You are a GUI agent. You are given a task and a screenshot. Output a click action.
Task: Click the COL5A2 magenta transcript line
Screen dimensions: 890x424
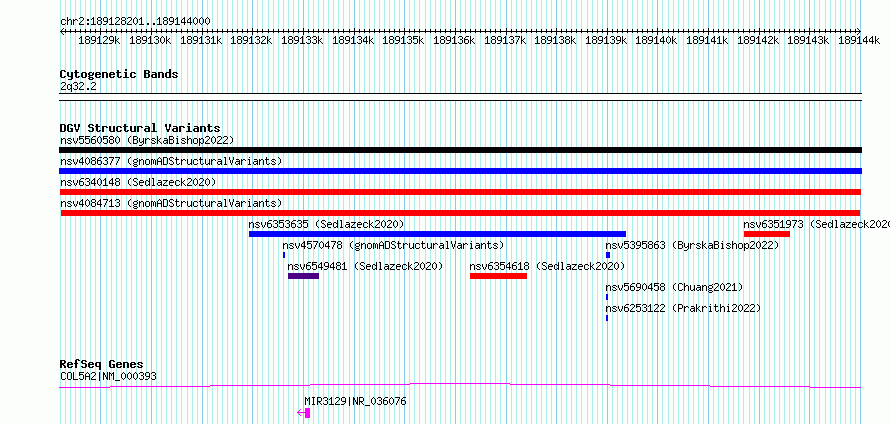[460, 385]
